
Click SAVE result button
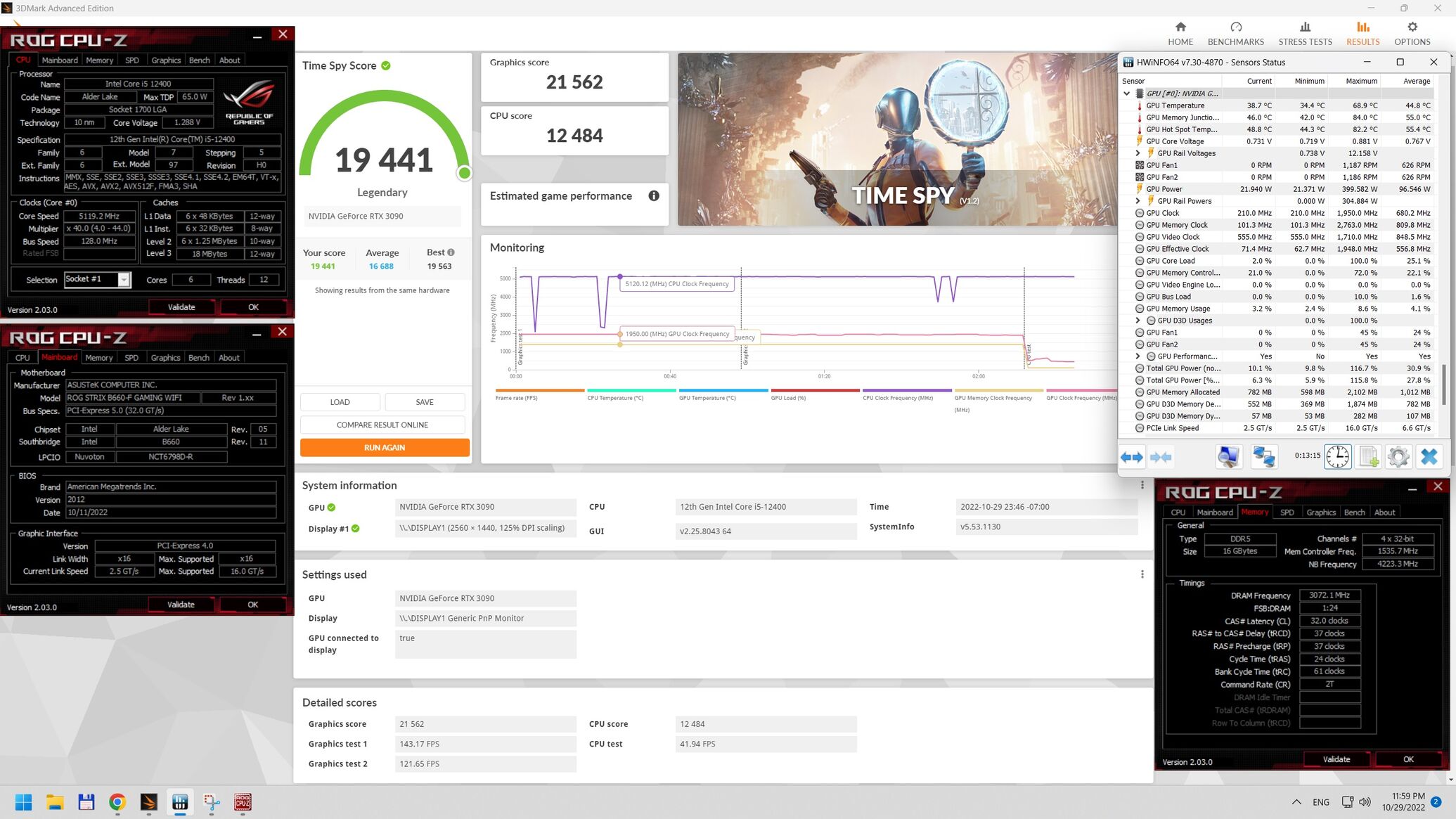pos(425,402)
